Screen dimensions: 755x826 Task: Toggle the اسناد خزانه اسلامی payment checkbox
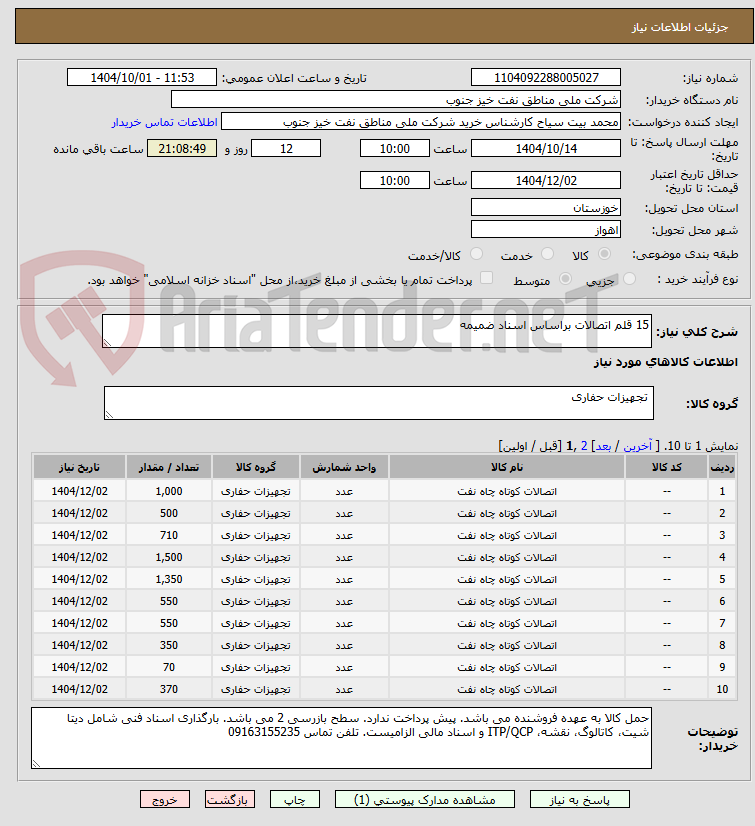point(486,278)
